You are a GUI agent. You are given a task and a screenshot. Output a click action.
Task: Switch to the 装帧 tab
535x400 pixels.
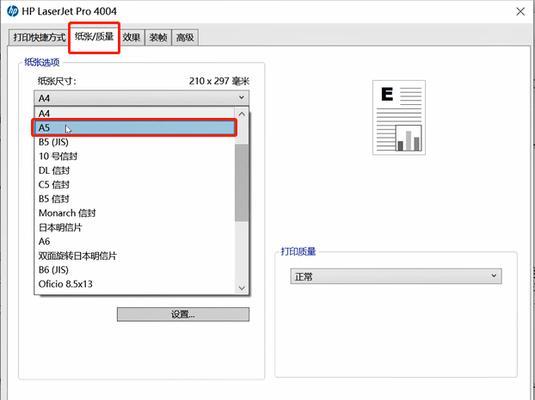(x=158, y=37)
